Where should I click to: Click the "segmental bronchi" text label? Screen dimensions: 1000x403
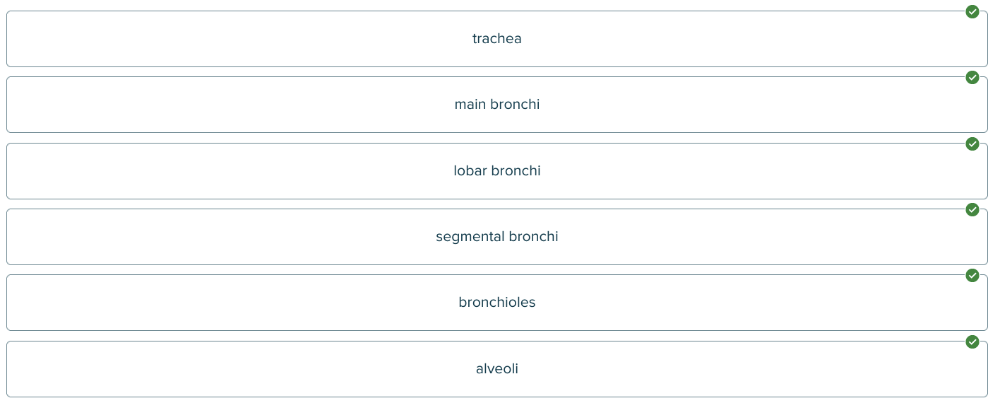pyautogui.click(x=497, y=237)
